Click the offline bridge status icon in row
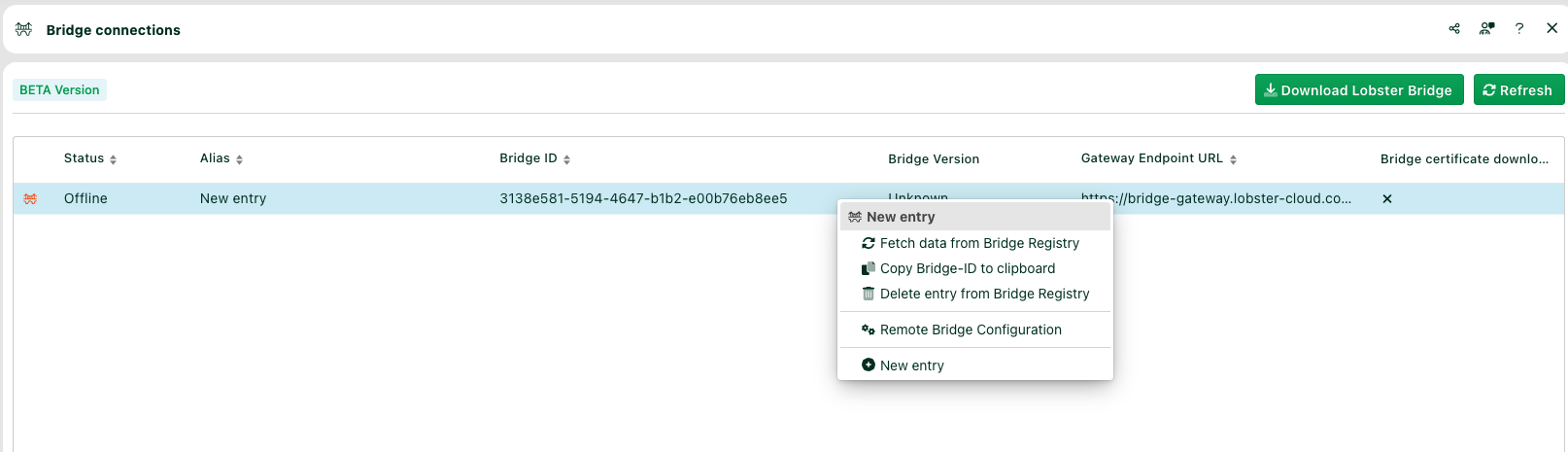This screenshot has height=452, width=1568. pos(30,198)
